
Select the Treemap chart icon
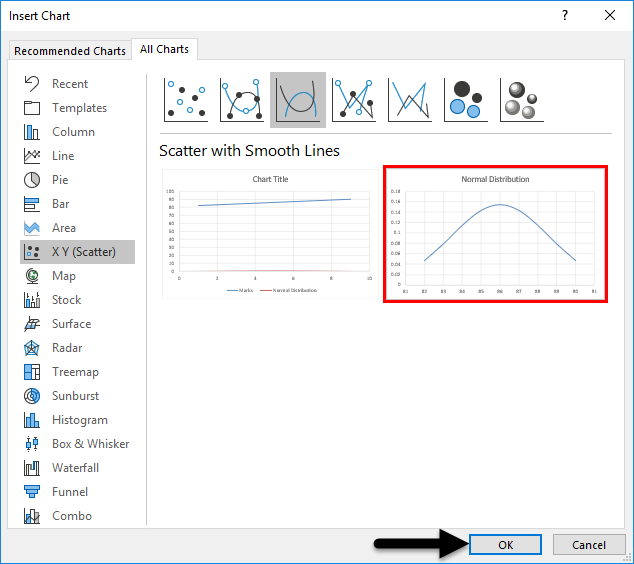[x=32, y=372]
